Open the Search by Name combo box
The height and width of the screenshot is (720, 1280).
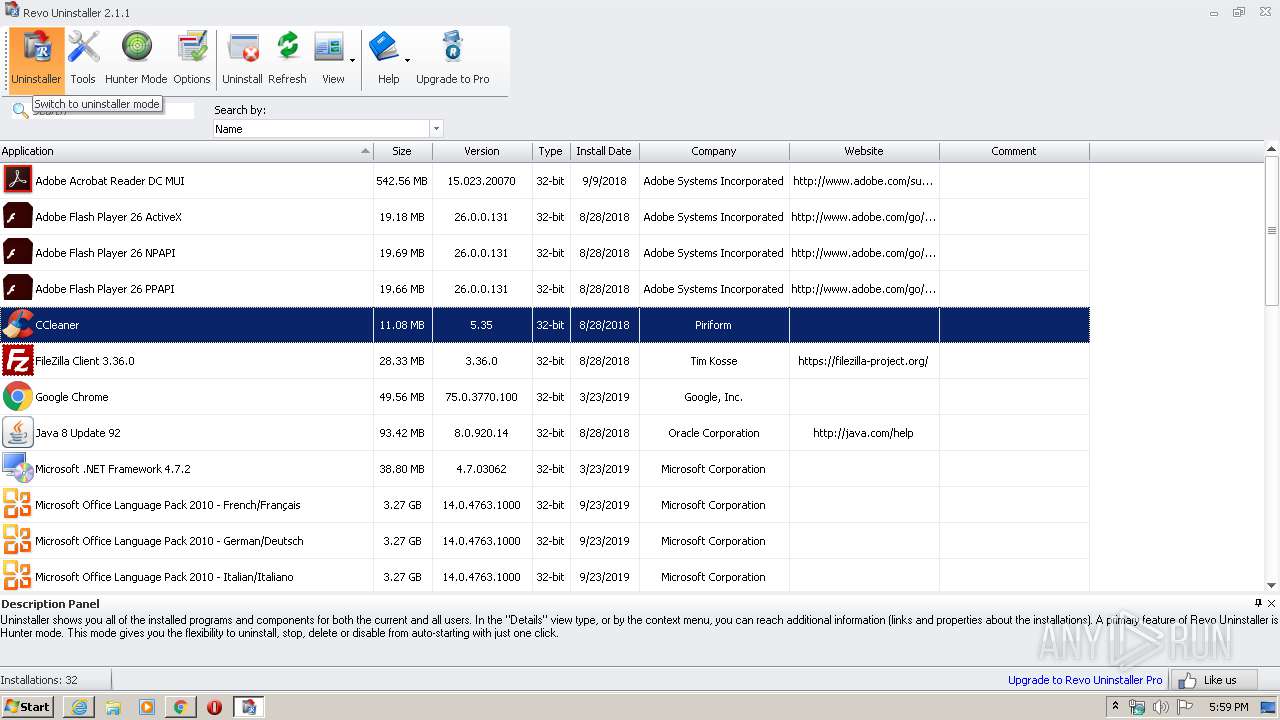(x=328, y=129)
